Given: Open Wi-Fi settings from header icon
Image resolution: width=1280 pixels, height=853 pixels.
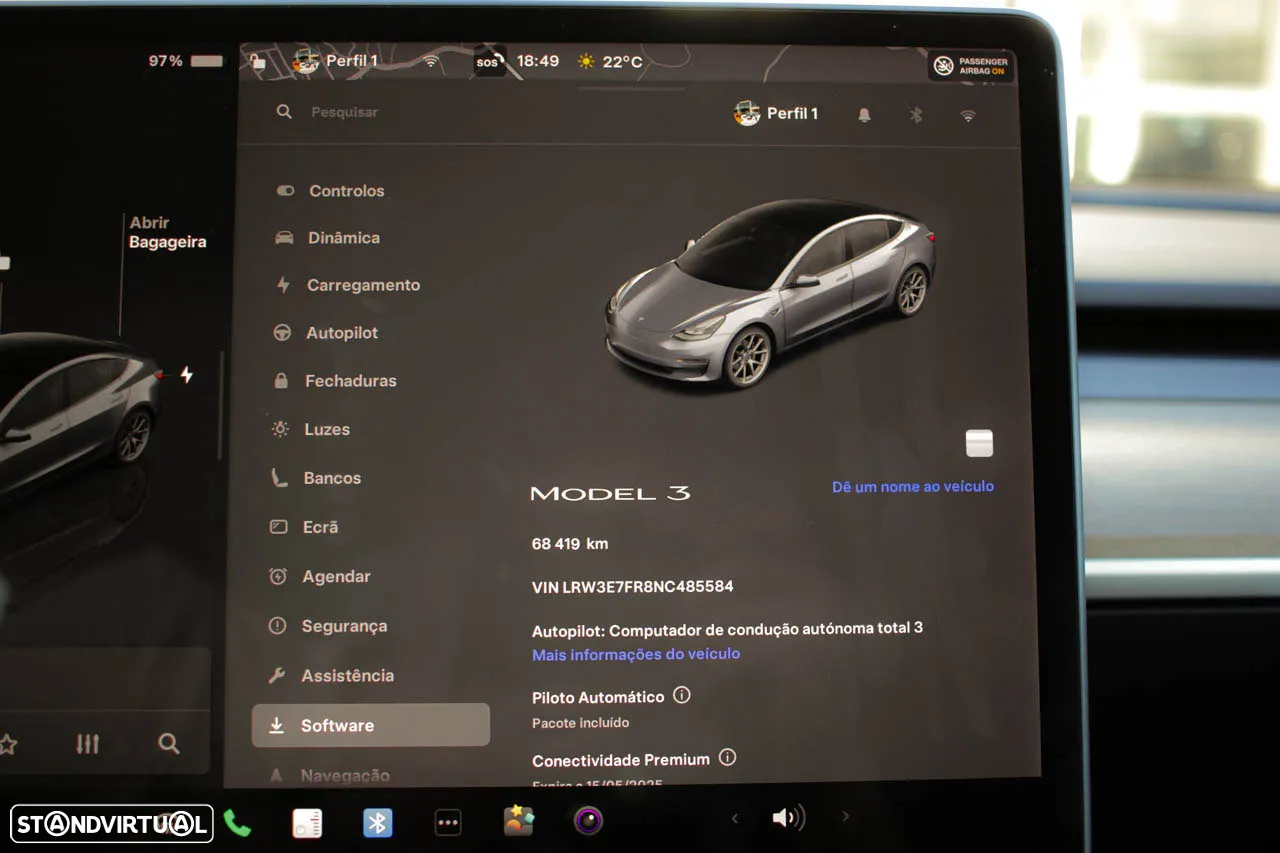Looking at the screenshot, I should [x=967, y=115].
